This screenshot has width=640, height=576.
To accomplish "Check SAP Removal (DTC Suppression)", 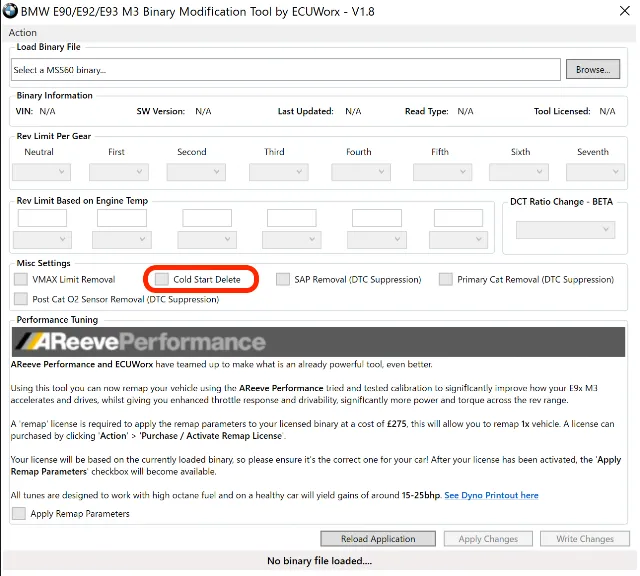I will (282, 279).
